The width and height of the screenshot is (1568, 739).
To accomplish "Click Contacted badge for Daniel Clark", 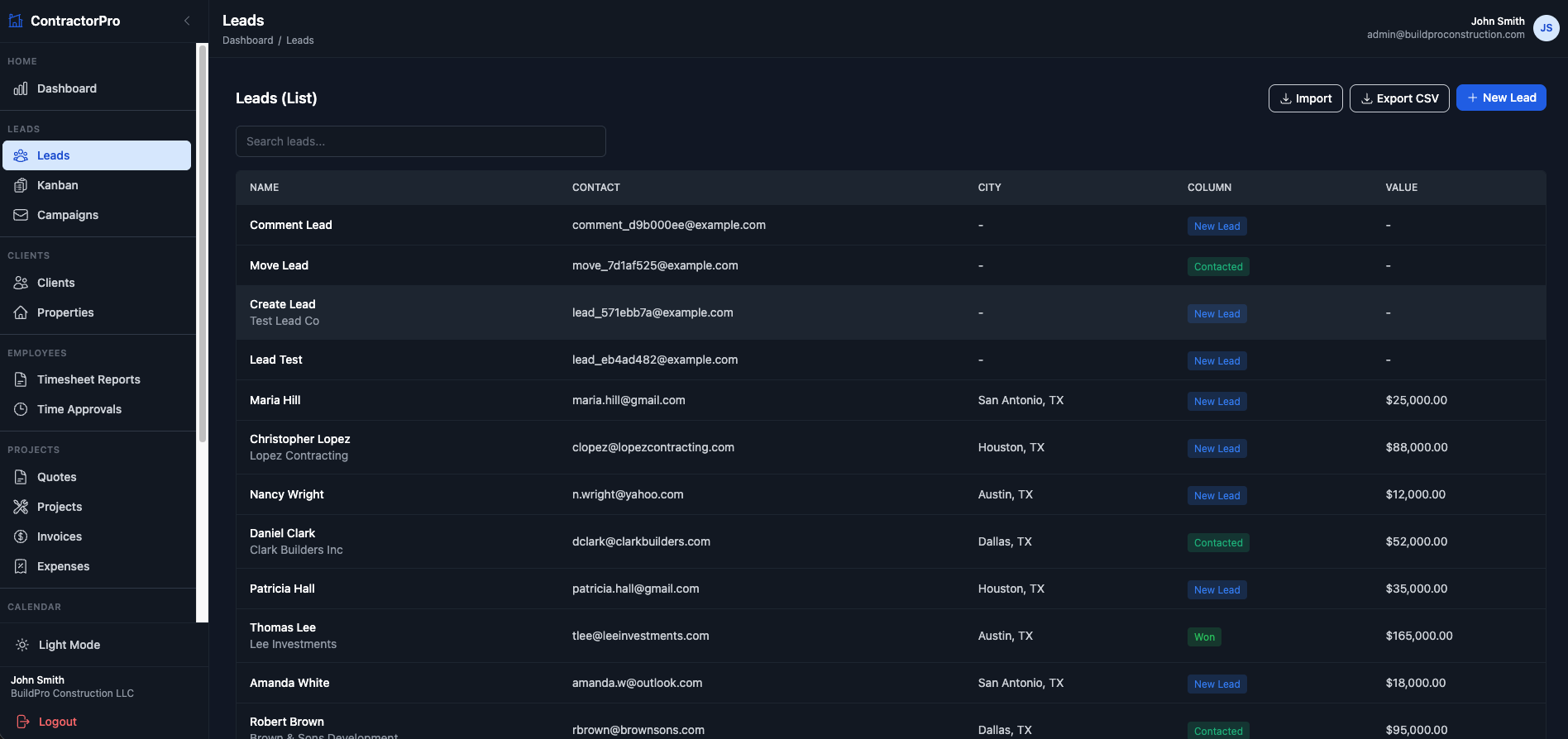I will pyautogui.click(x=1218, y=542).
